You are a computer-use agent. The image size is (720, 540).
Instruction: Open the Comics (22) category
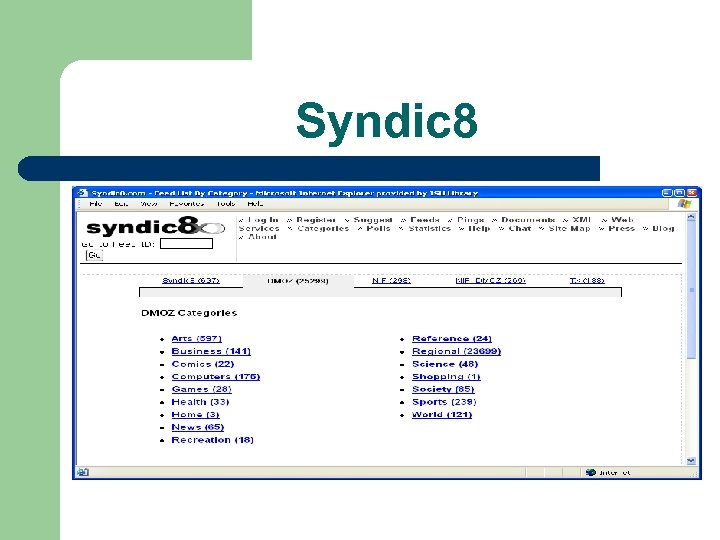tap(203, 364)
